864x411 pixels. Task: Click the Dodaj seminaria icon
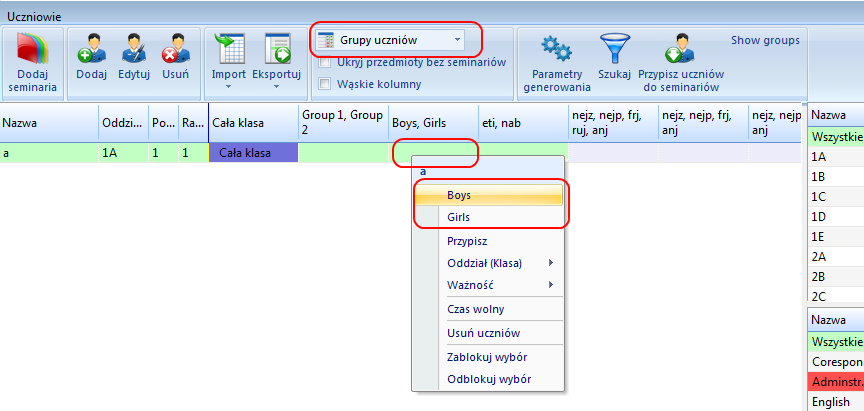[33, 48]
